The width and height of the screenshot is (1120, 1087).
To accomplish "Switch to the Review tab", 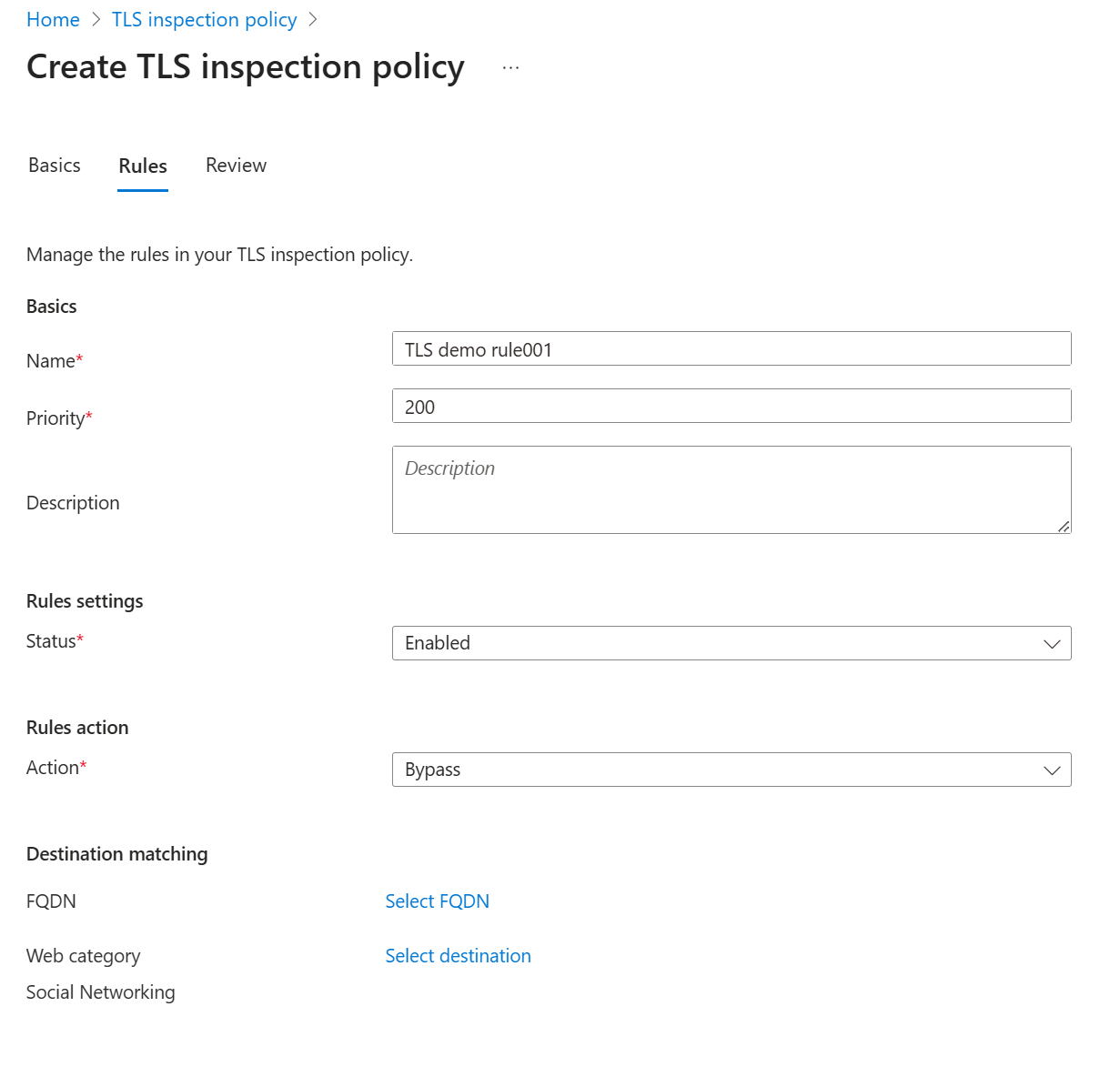I will coord(237,166).
